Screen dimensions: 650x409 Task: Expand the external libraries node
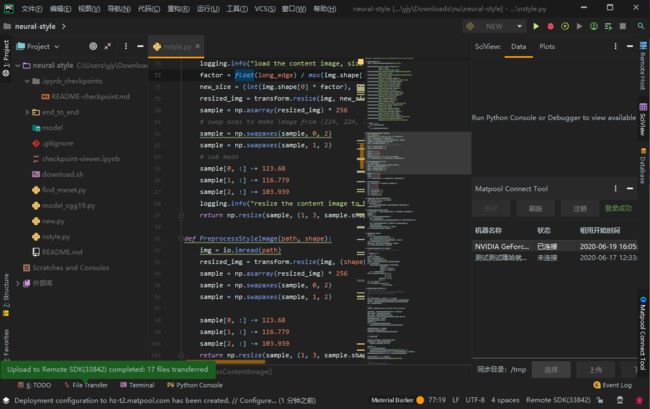pos(18,283)
